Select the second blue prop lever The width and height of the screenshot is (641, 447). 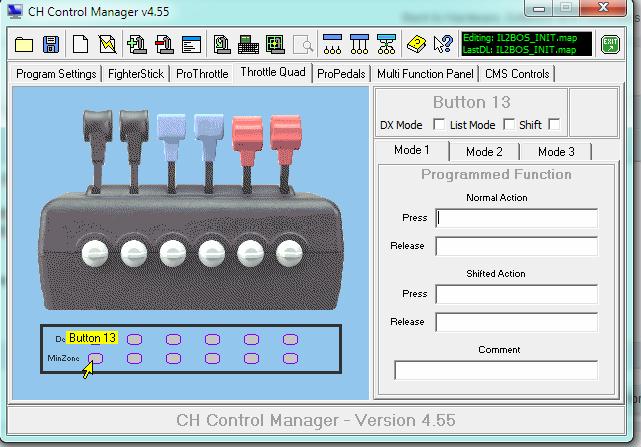pos(209,151)
